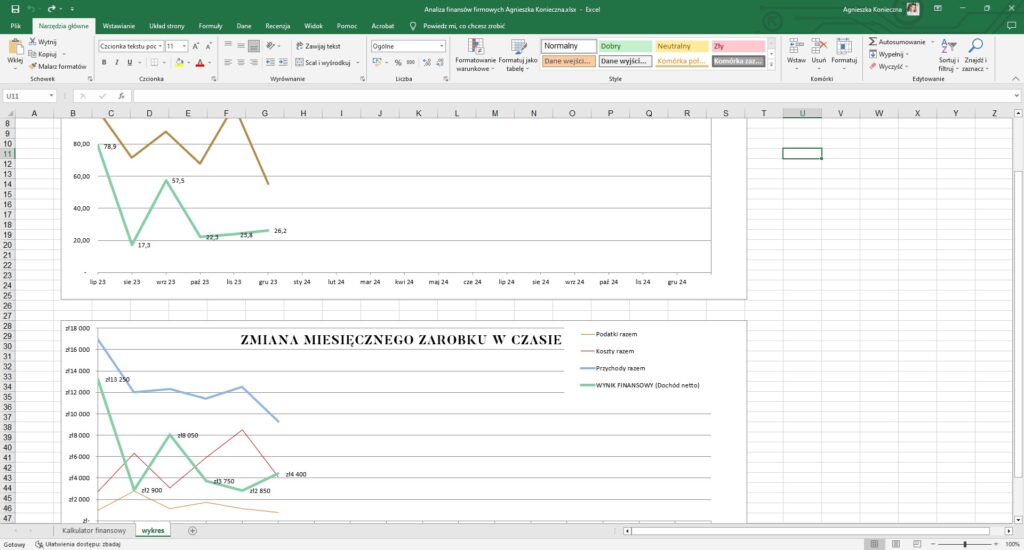Viewport: 1024px width, 550px height.
Task: Click column header H
Action: point(303,113)
